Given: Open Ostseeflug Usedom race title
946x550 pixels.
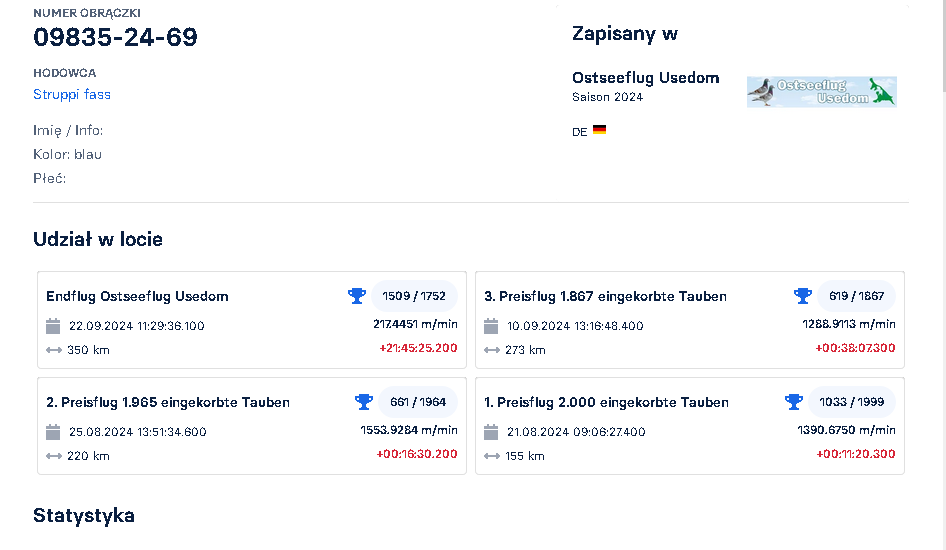Looking at the screenshot, I should tap(645, 78).
